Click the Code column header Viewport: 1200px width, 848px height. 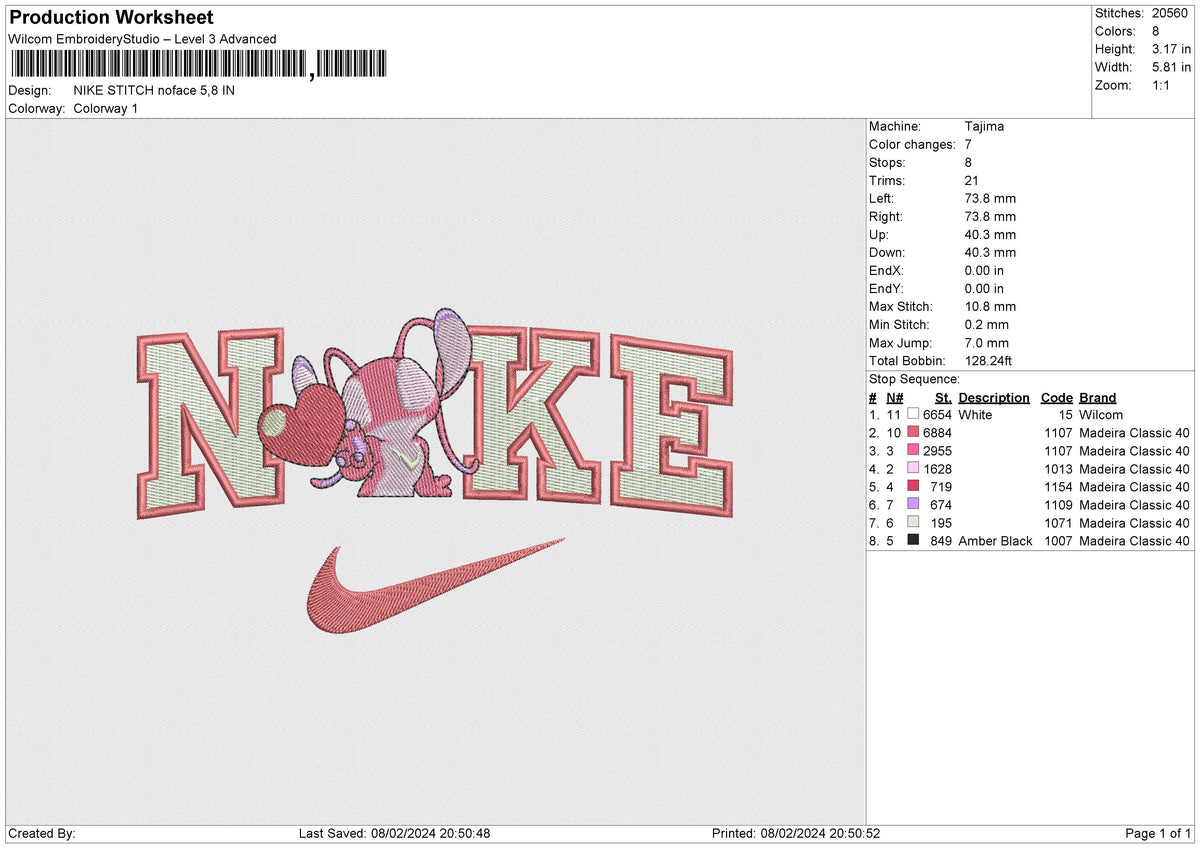click(x=1056, y=397)
